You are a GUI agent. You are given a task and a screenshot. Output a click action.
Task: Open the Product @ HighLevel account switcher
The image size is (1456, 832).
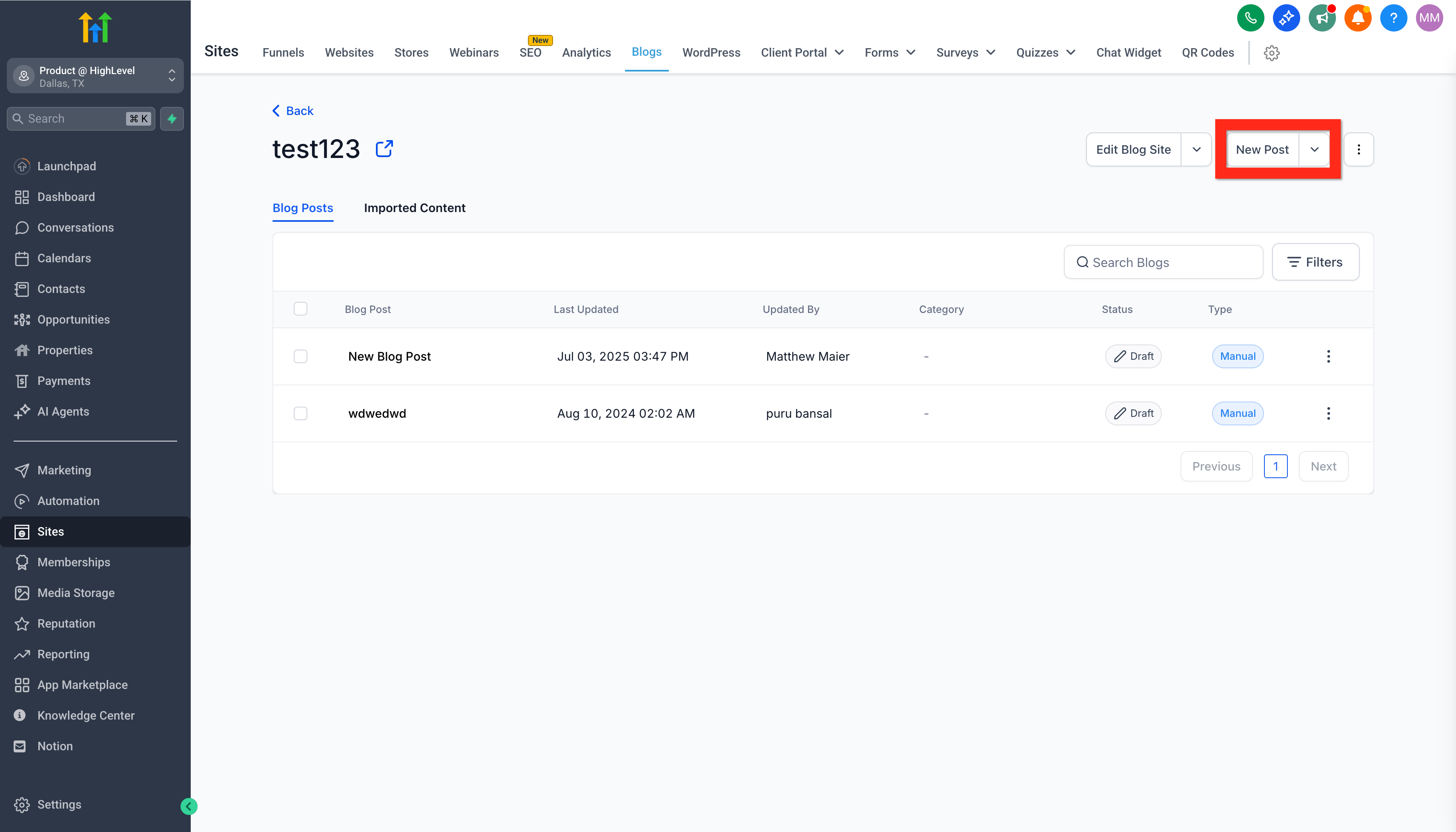95,76
